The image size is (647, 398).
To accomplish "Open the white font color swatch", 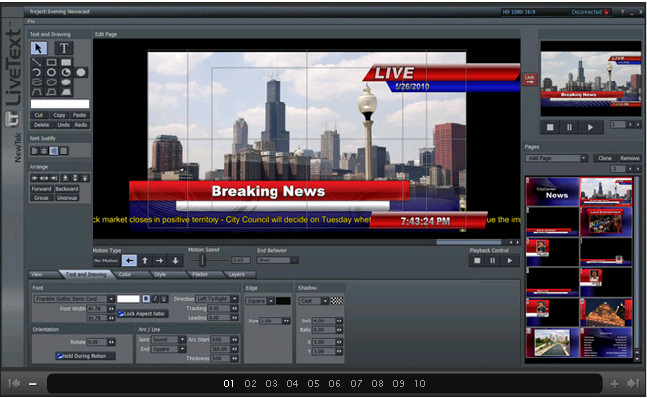I will click(128, 299).
